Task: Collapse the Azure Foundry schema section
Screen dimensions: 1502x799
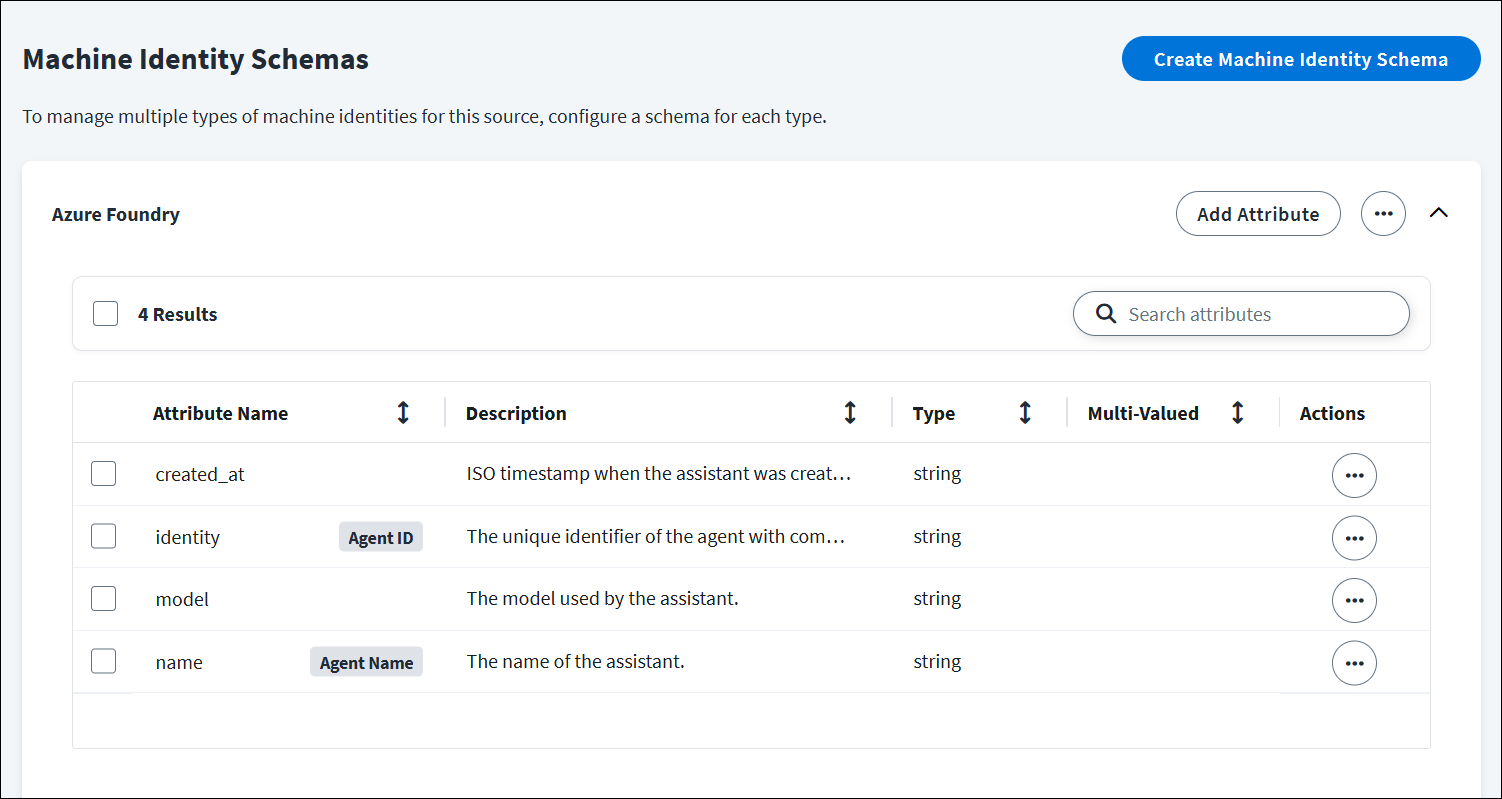Action: [x=1438, y=213]
